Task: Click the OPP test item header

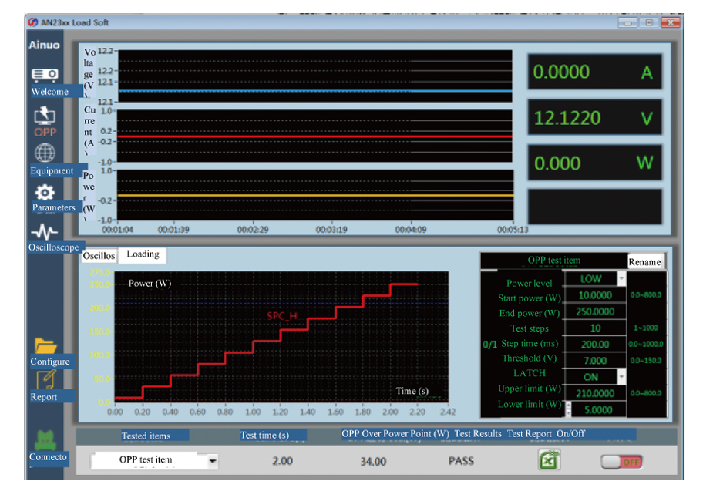Action: [x=554, y=260]
